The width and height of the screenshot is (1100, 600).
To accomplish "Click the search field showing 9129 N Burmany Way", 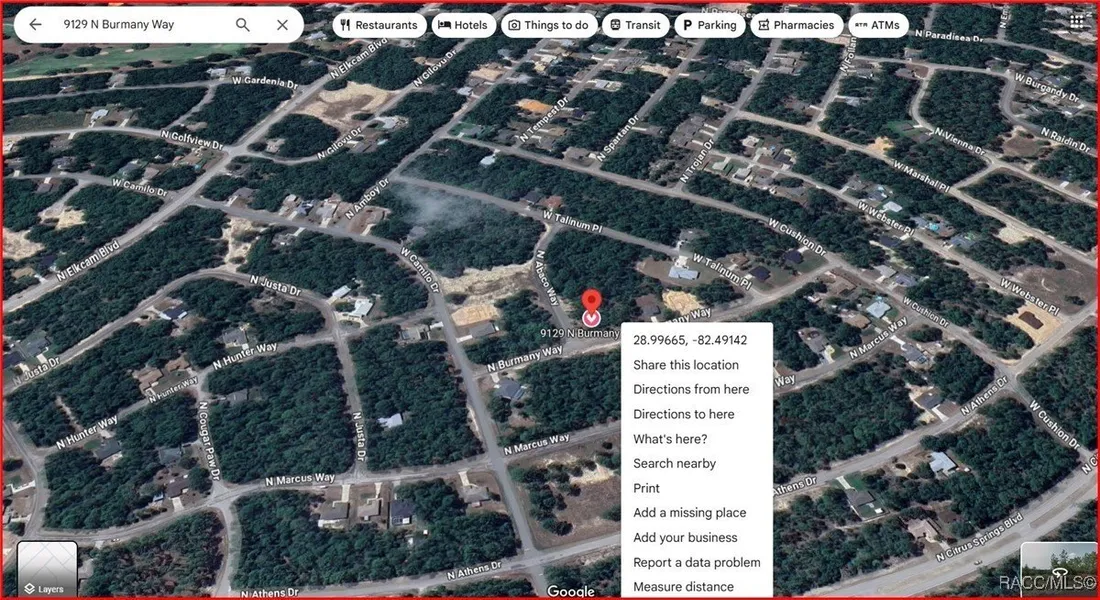I will pos(140,25).
